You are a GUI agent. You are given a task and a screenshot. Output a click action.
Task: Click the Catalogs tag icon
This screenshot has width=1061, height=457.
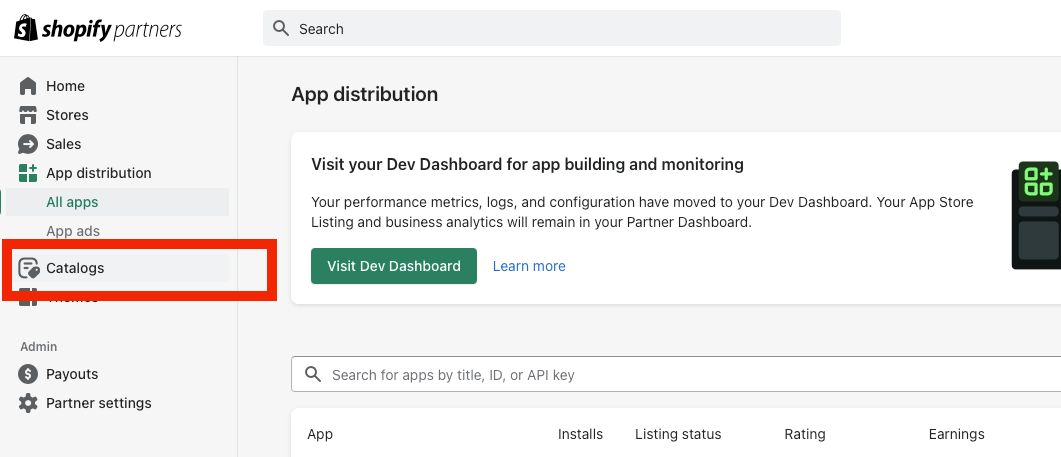[28, 268]
